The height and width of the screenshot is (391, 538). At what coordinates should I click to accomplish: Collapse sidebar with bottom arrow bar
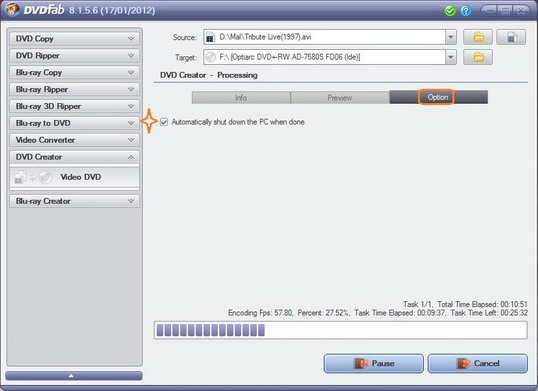pos(74,376)
